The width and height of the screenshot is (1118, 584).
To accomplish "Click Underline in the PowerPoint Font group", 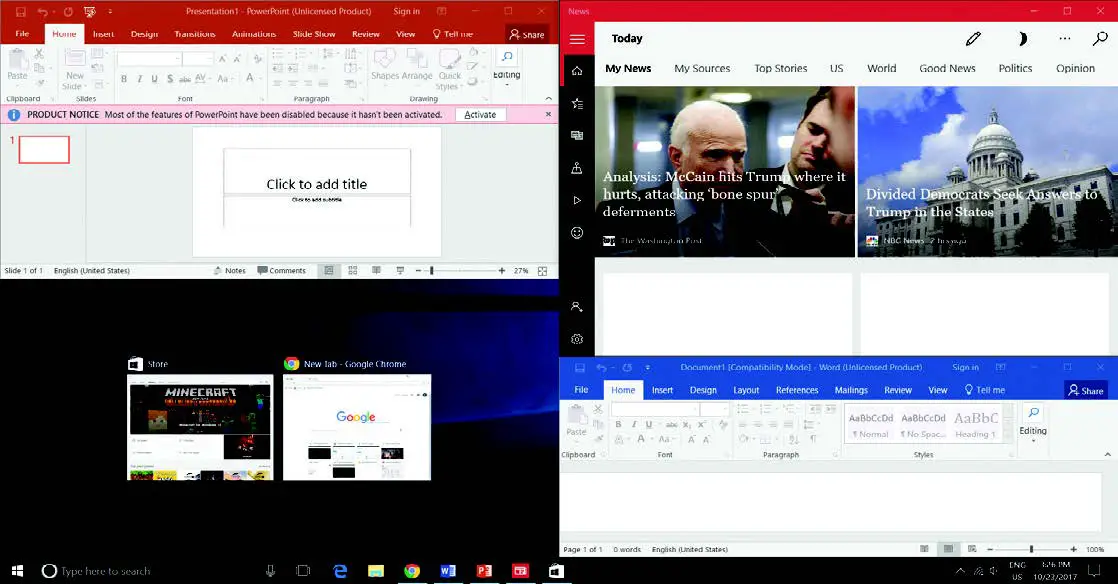I will tap(154, 79).
